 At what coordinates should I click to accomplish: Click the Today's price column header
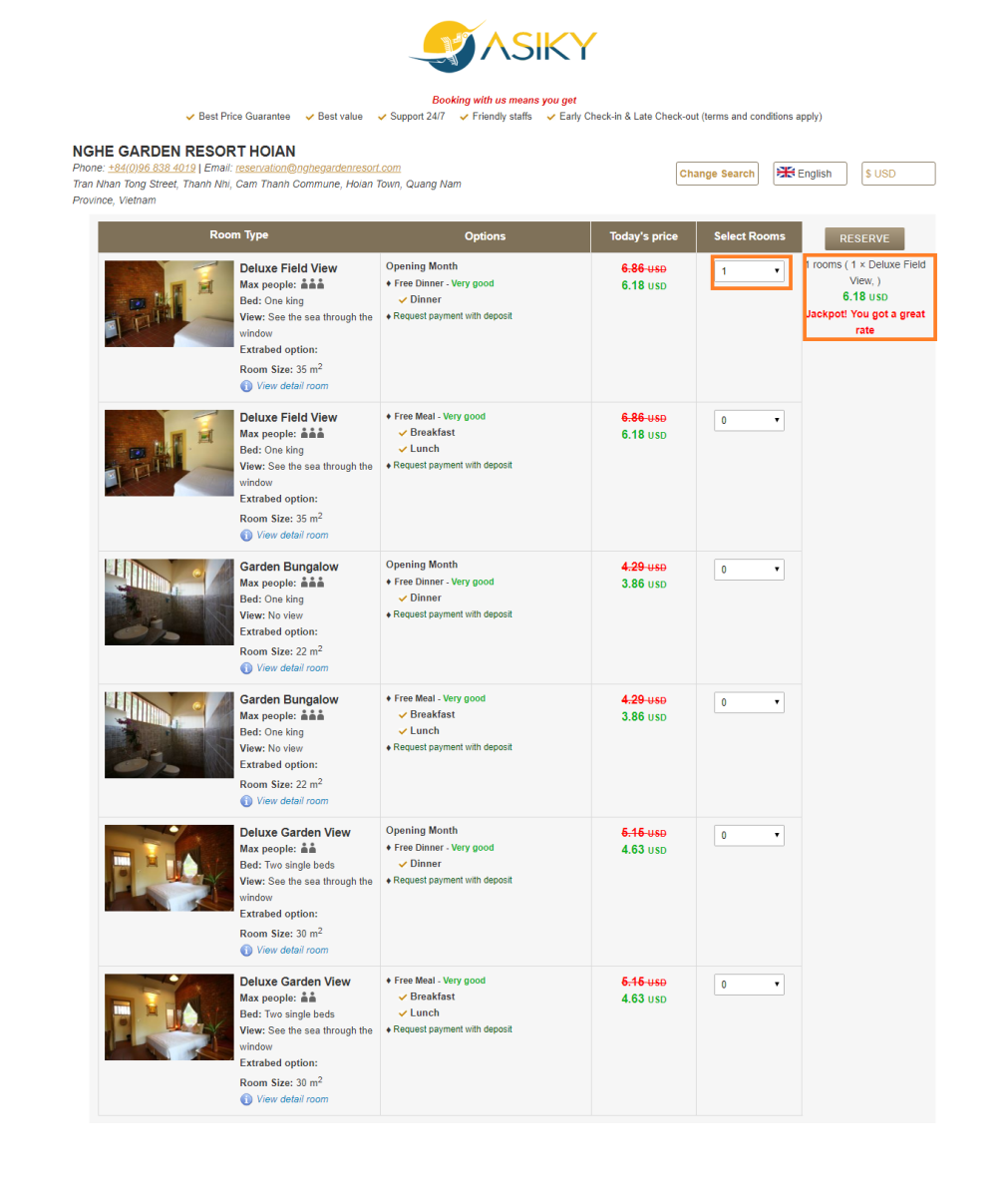tap(643, 236)
